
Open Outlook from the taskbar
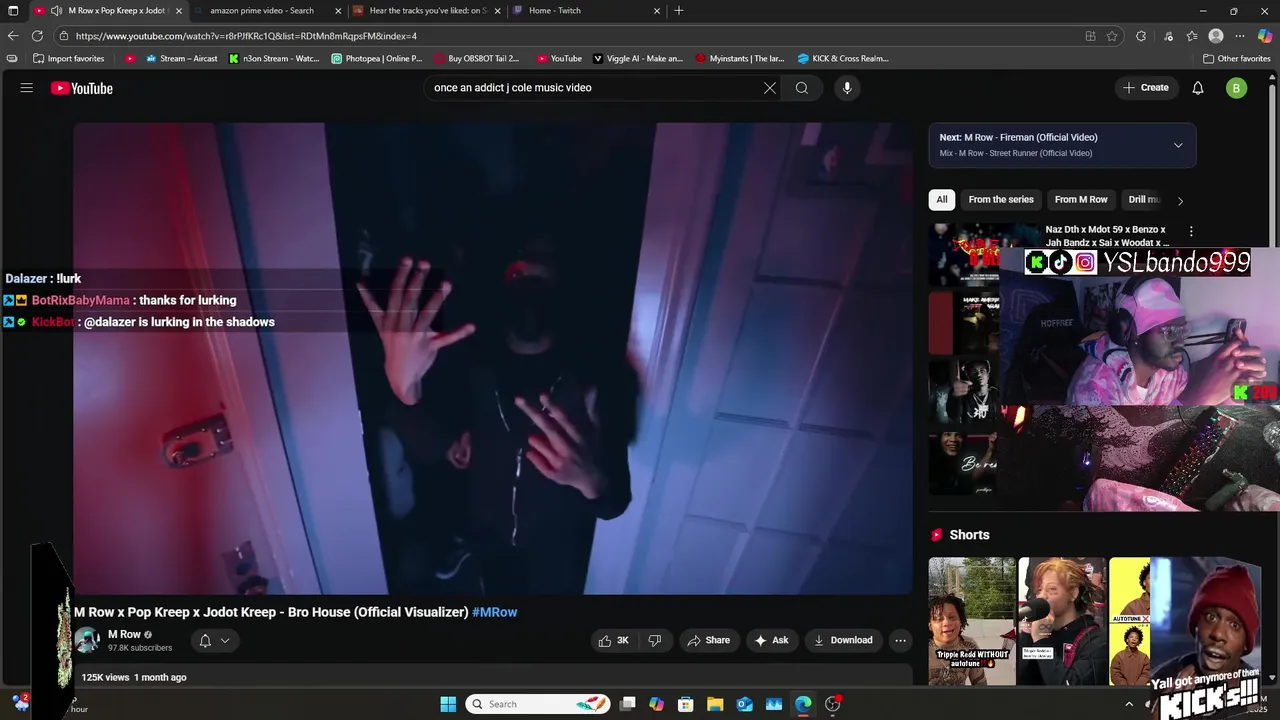click(745, 704)
